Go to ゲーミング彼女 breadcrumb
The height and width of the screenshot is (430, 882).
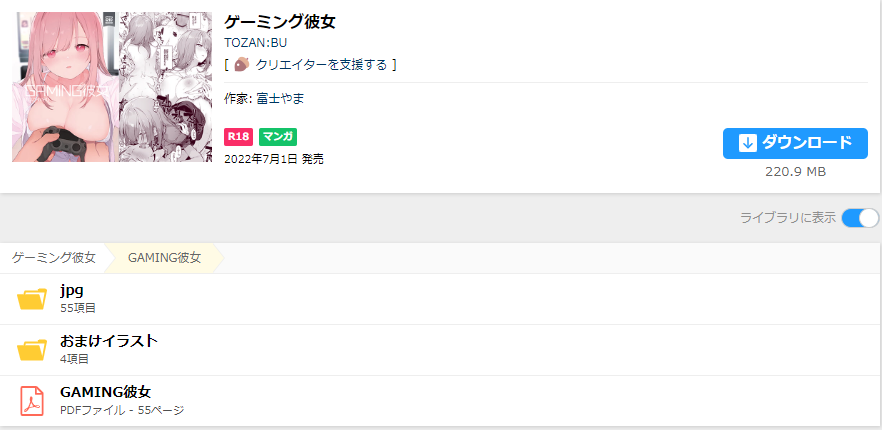coord(54,258)
